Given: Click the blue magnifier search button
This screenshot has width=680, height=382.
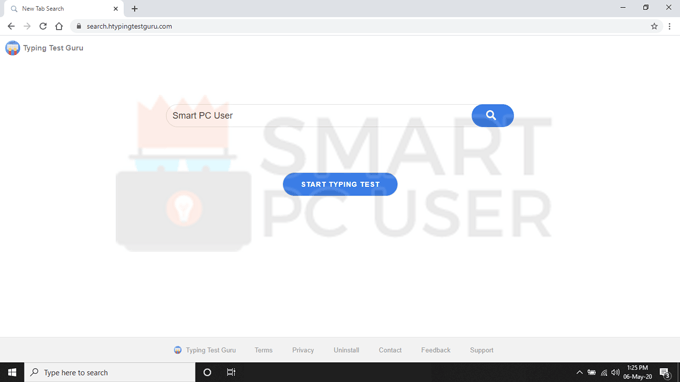Looking at the screenshot, I should pyautogui.click(x=492, y=115).
